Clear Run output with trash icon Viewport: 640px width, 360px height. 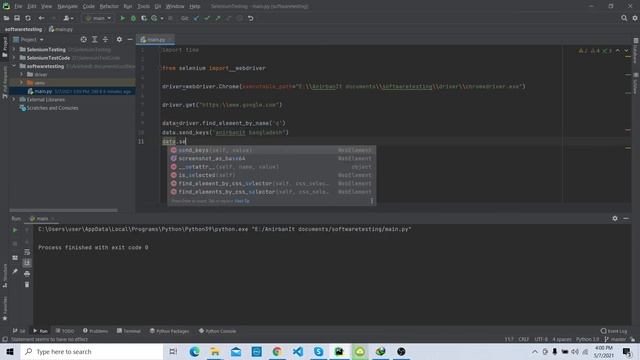tap(27, 284)
